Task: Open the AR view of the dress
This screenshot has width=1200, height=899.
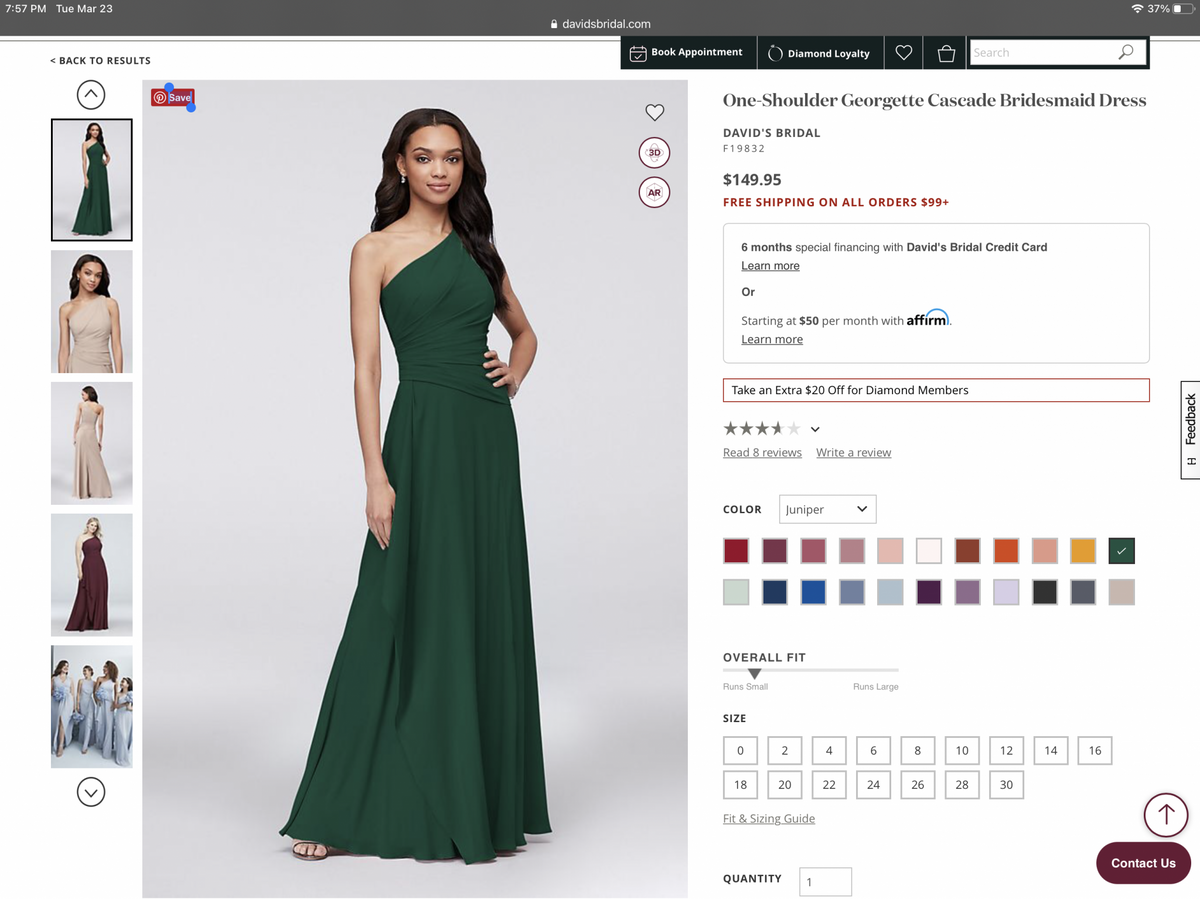Action: point(654,192)
